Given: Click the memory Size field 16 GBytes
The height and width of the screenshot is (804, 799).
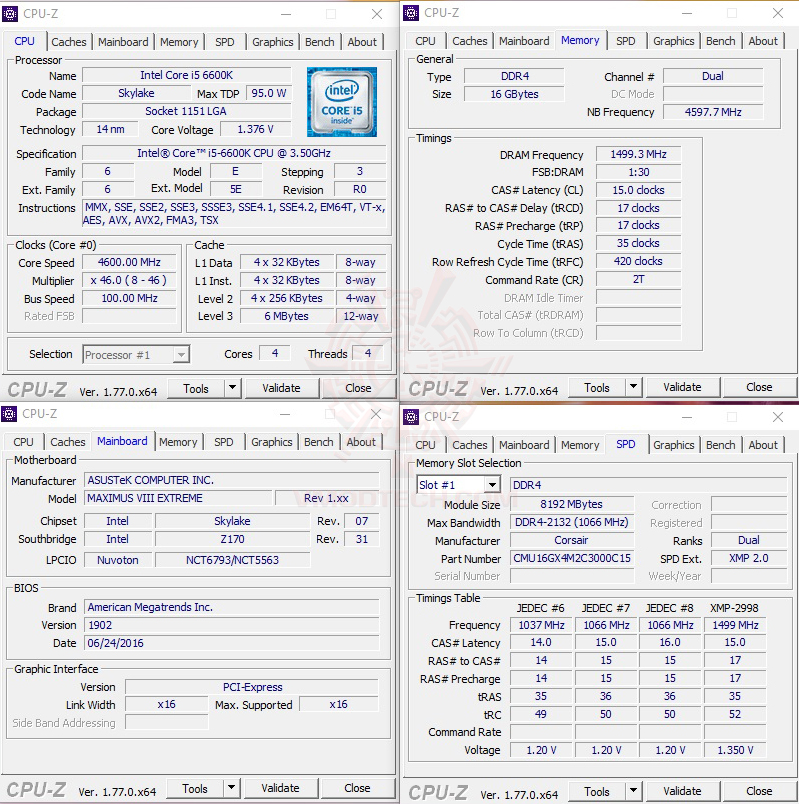Looking at the screenshot, I should [x=514, y=94].
